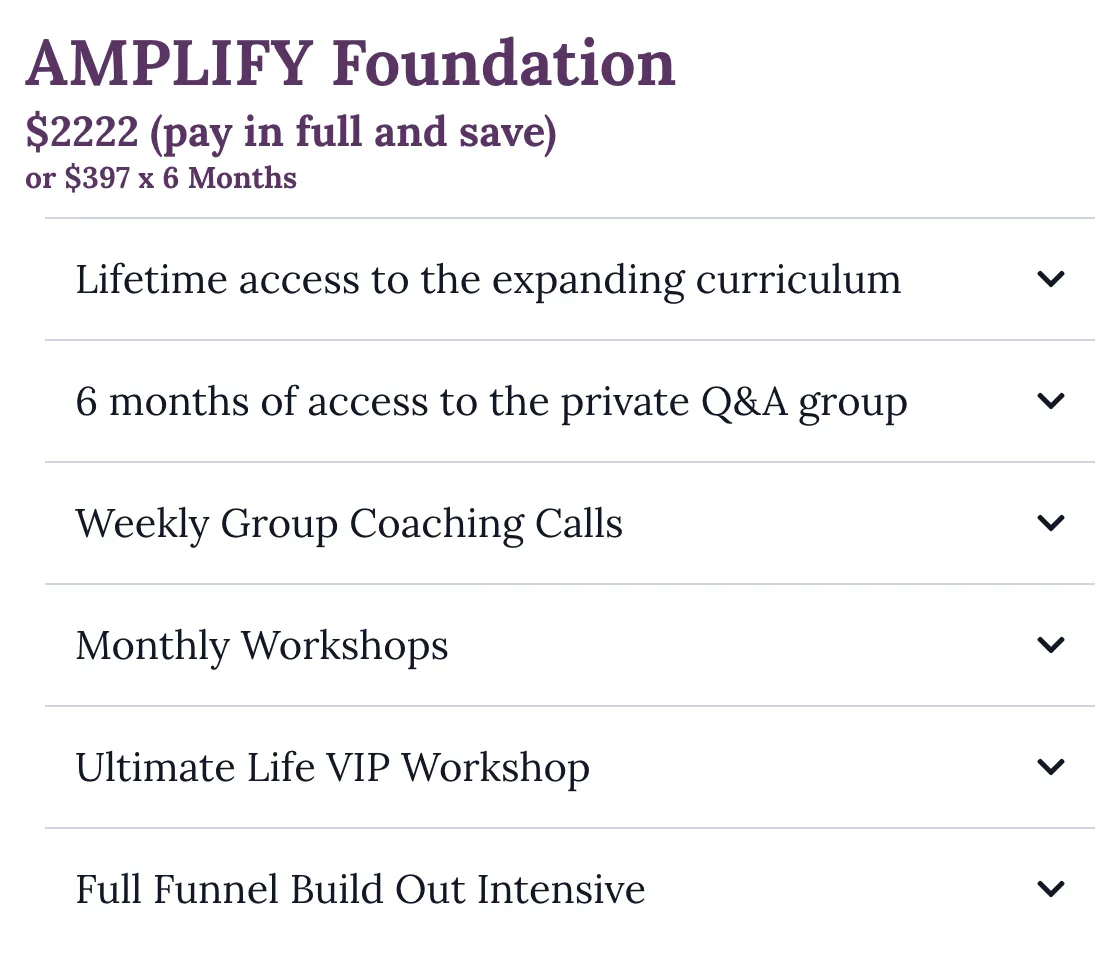
Task: Show details for 'Monthly Workshops' title
Action: coord(261,647)
